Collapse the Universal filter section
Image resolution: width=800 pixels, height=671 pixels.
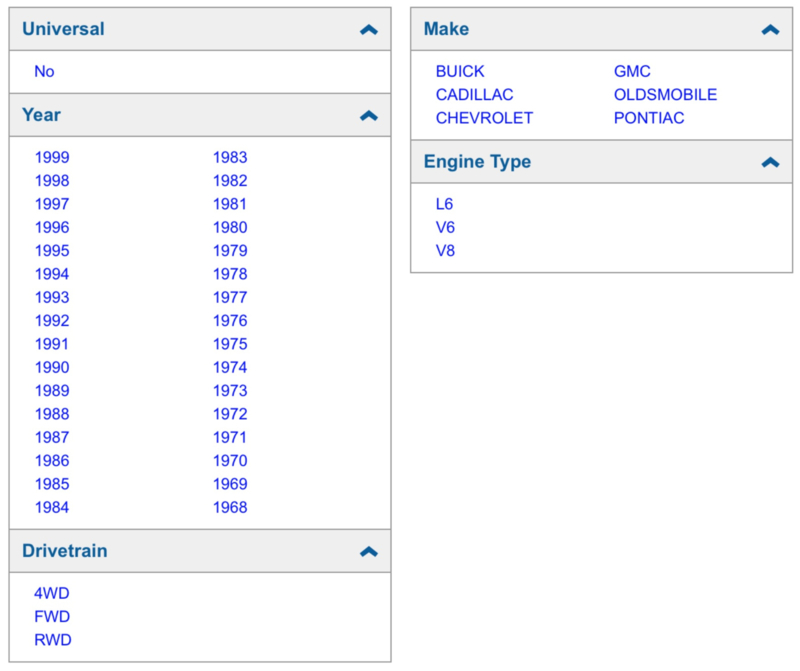[x=368, y=30]
